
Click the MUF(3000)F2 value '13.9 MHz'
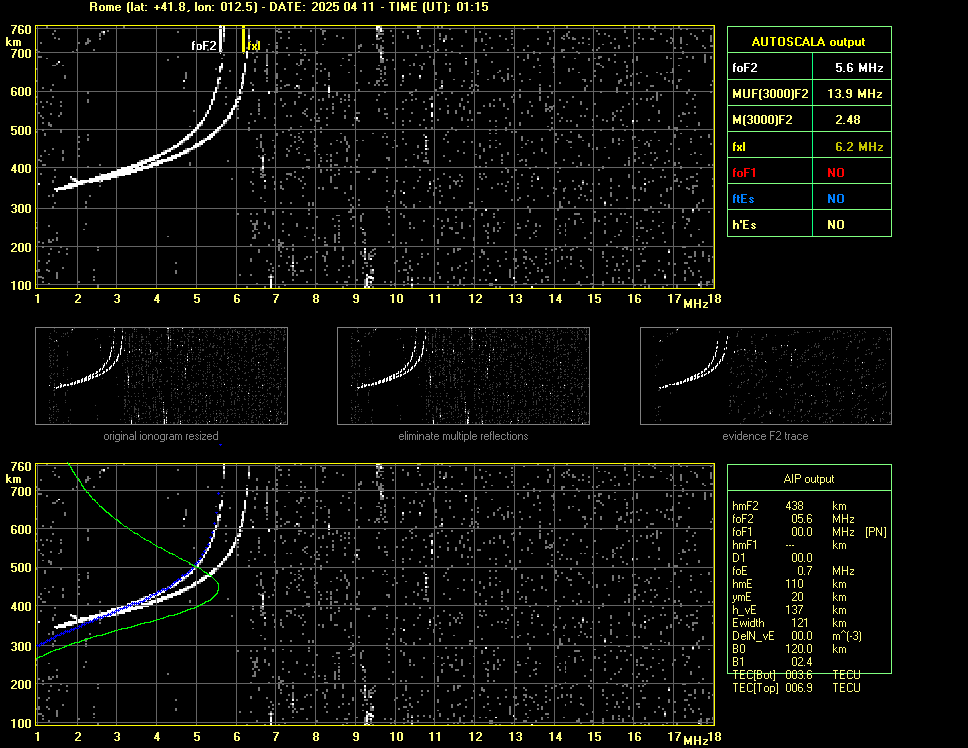[x=854, y=94]
